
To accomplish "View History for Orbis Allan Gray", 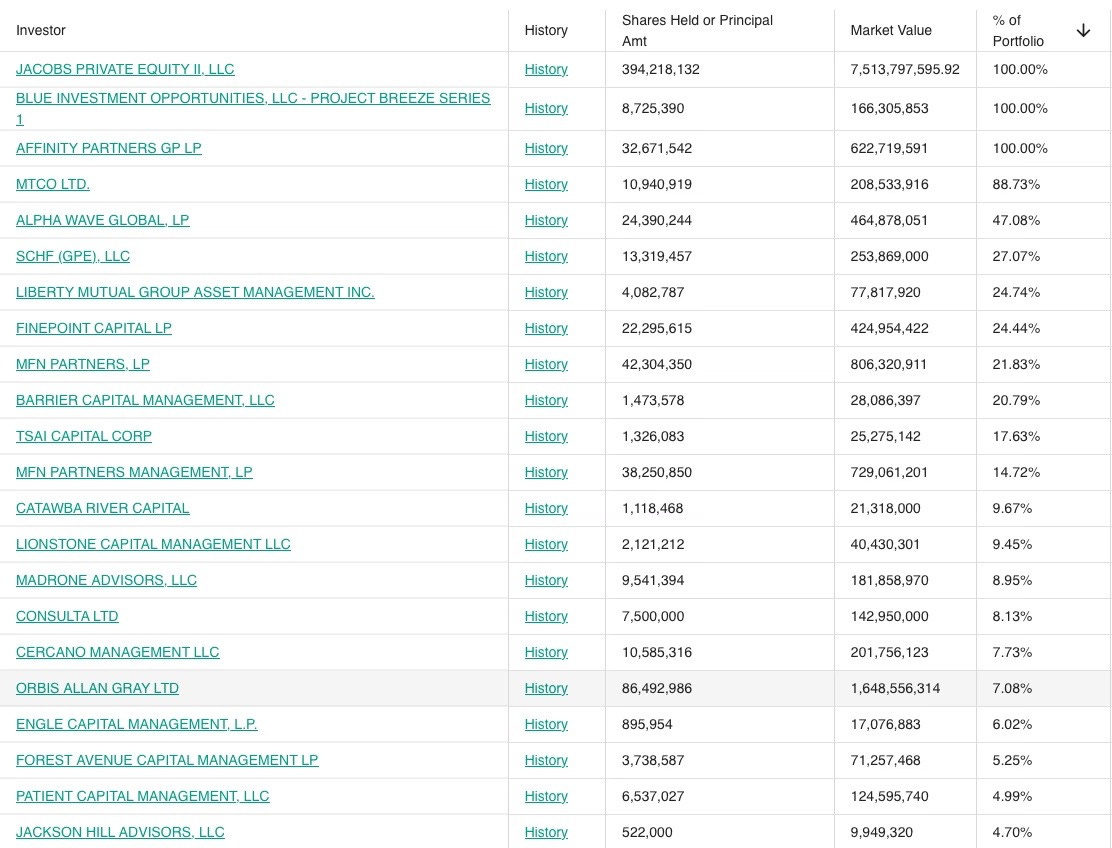I will [x=546, y=688].
